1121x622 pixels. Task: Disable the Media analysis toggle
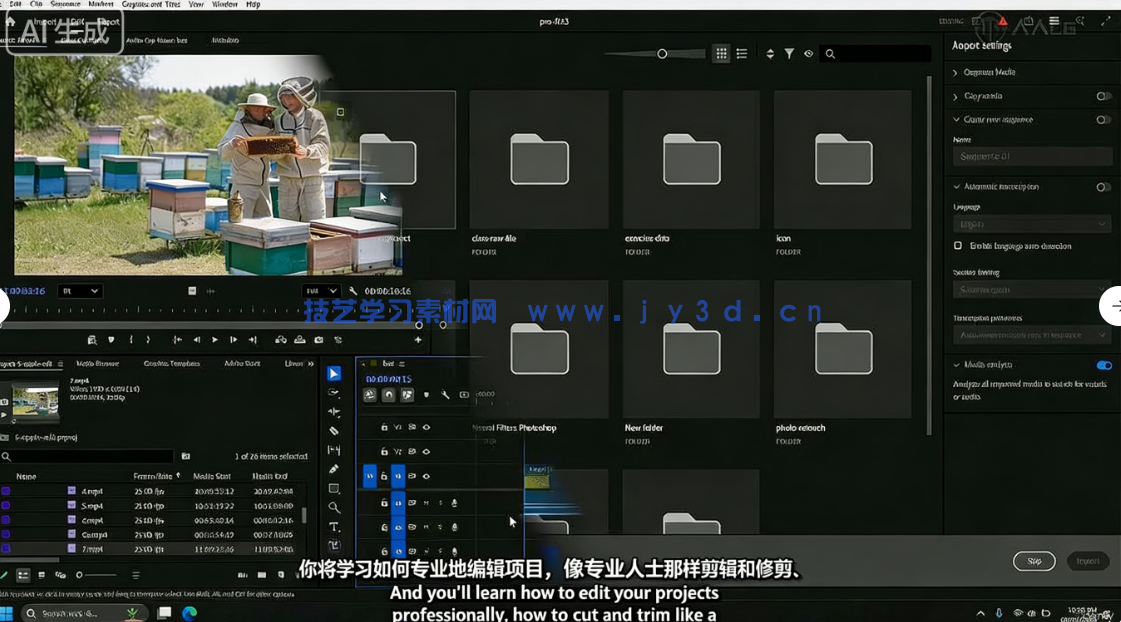[1104, 366]
